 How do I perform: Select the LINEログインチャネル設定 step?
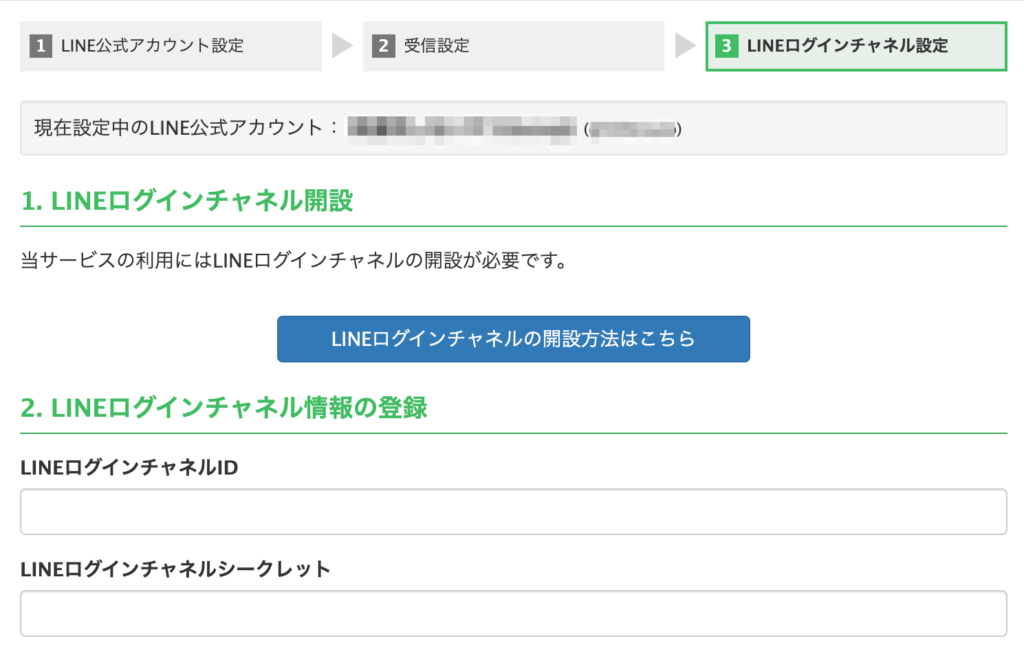(x=847, y=46)
